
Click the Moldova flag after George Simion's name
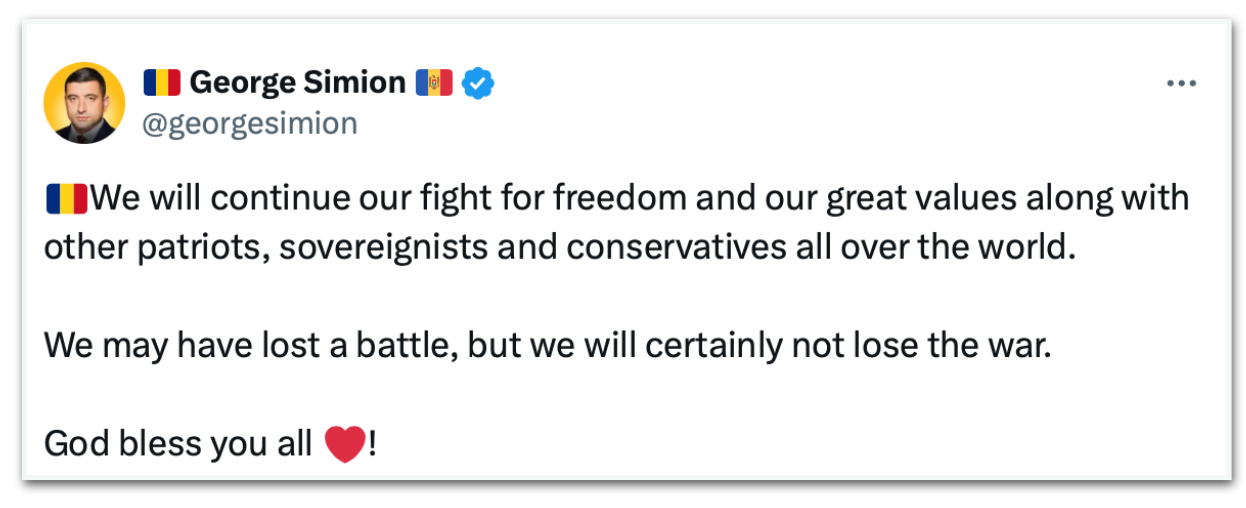[x=435, y=82]
